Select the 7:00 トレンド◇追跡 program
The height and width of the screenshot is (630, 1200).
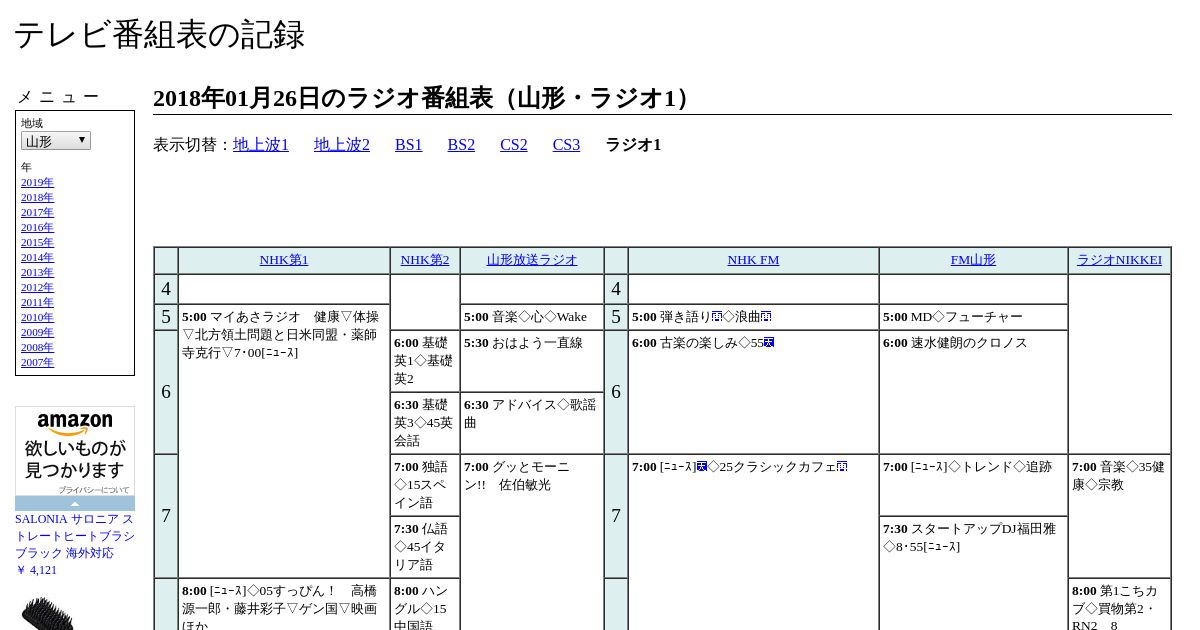coord(973,485)
